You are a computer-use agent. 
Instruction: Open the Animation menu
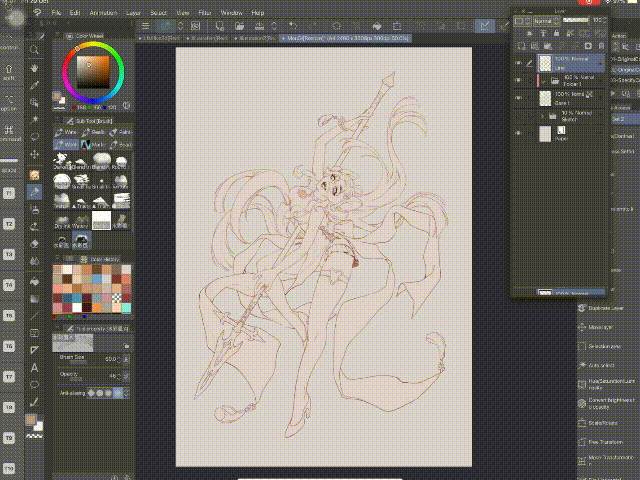(x=105, y=12)
